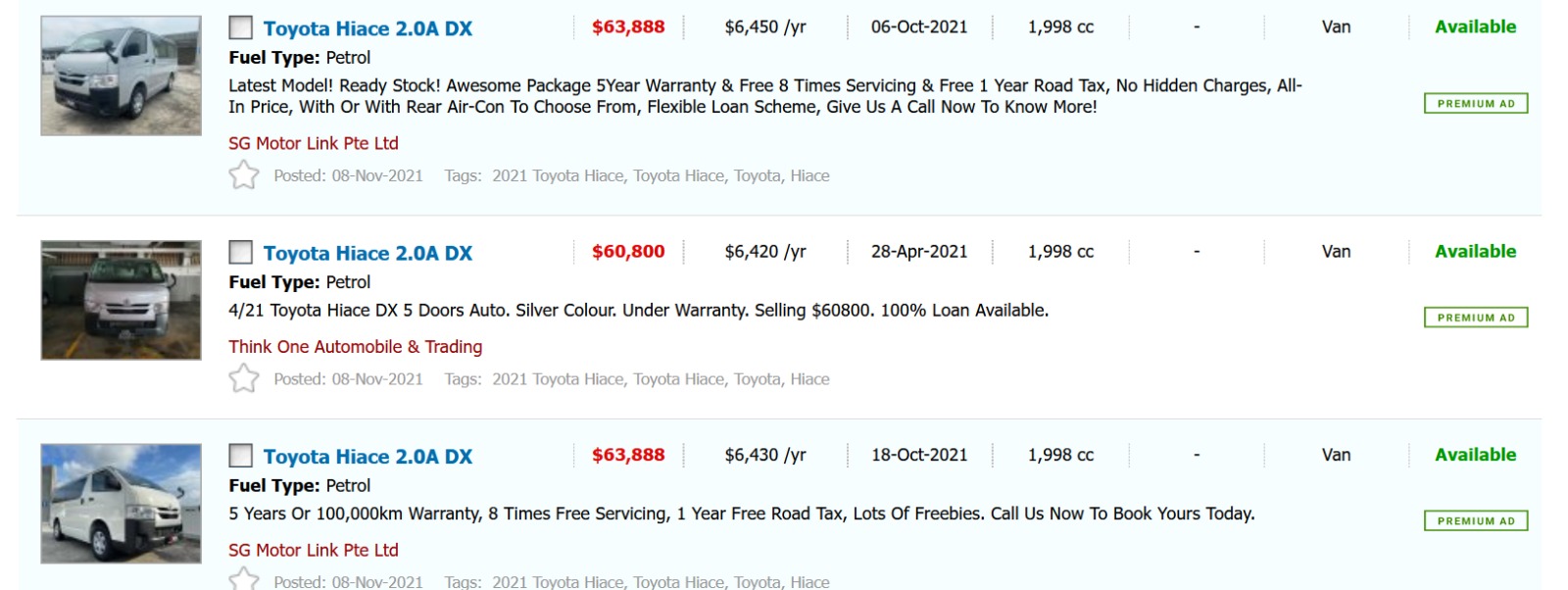The height and width of the screenshot is (590, 1568).
Task: Click the "2021 Toyota Hiace" tag on $60,800 listing
Action: (558, 379)
